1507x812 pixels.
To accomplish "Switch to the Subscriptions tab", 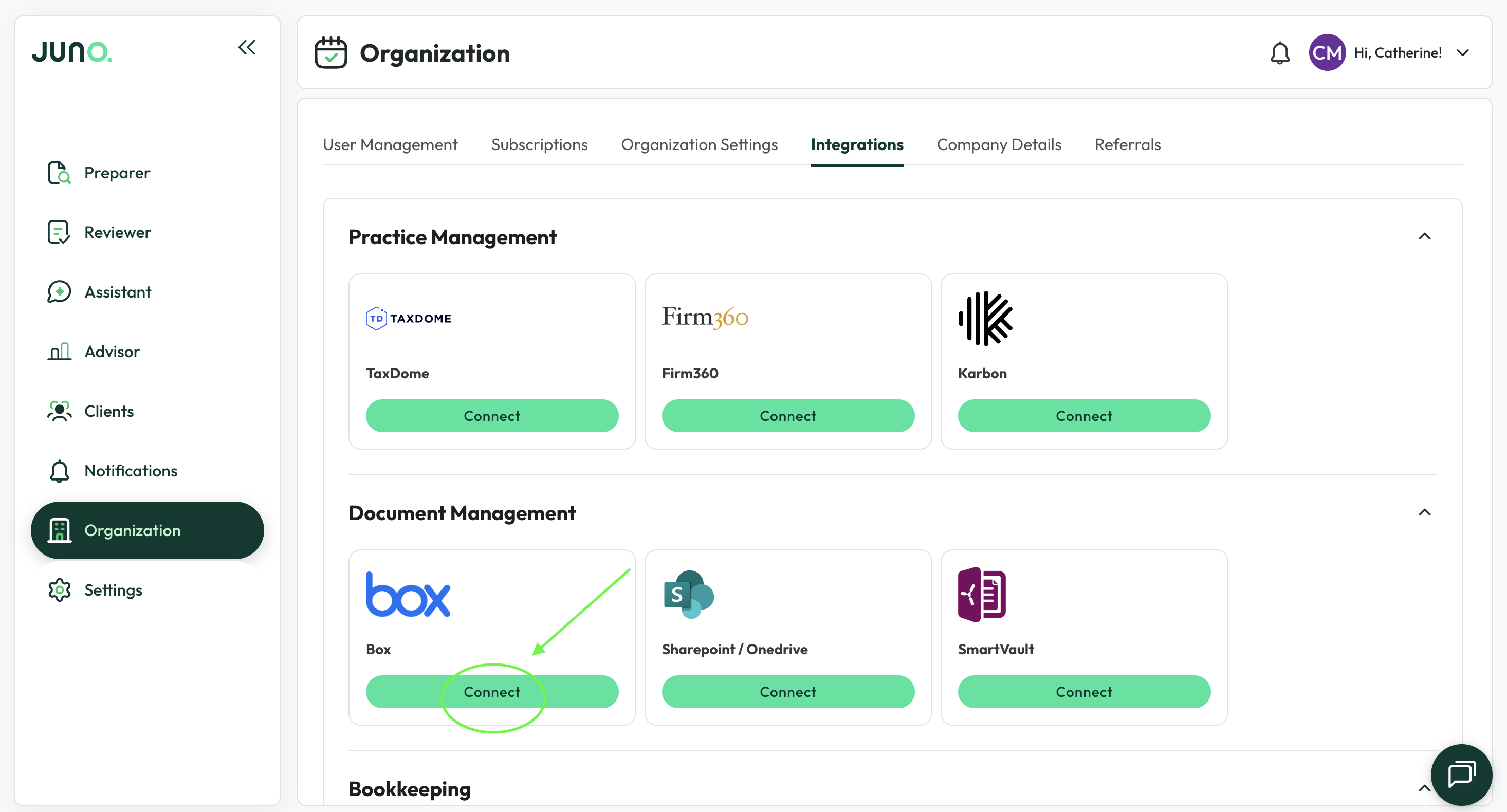I will pos(539,144).
